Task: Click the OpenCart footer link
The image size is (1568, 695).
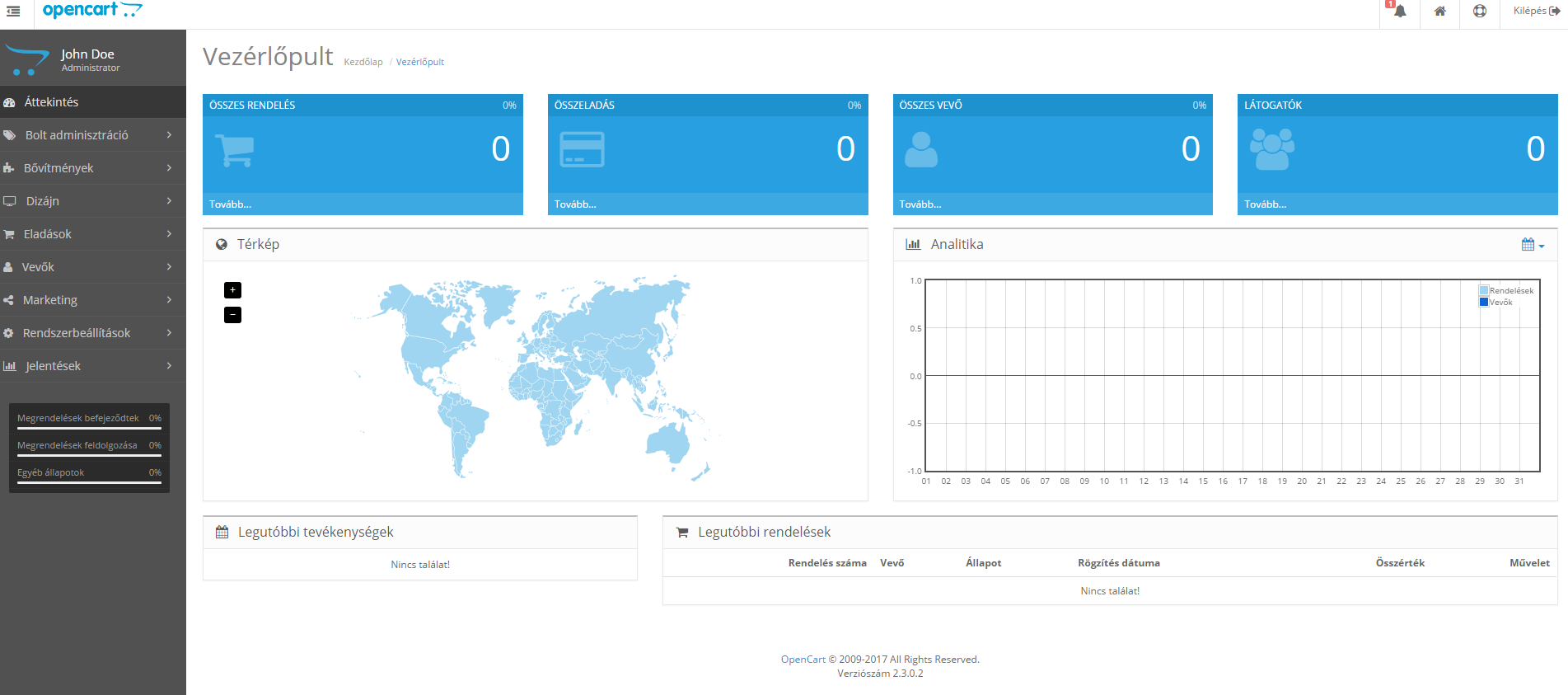Action: pos(803,660)
